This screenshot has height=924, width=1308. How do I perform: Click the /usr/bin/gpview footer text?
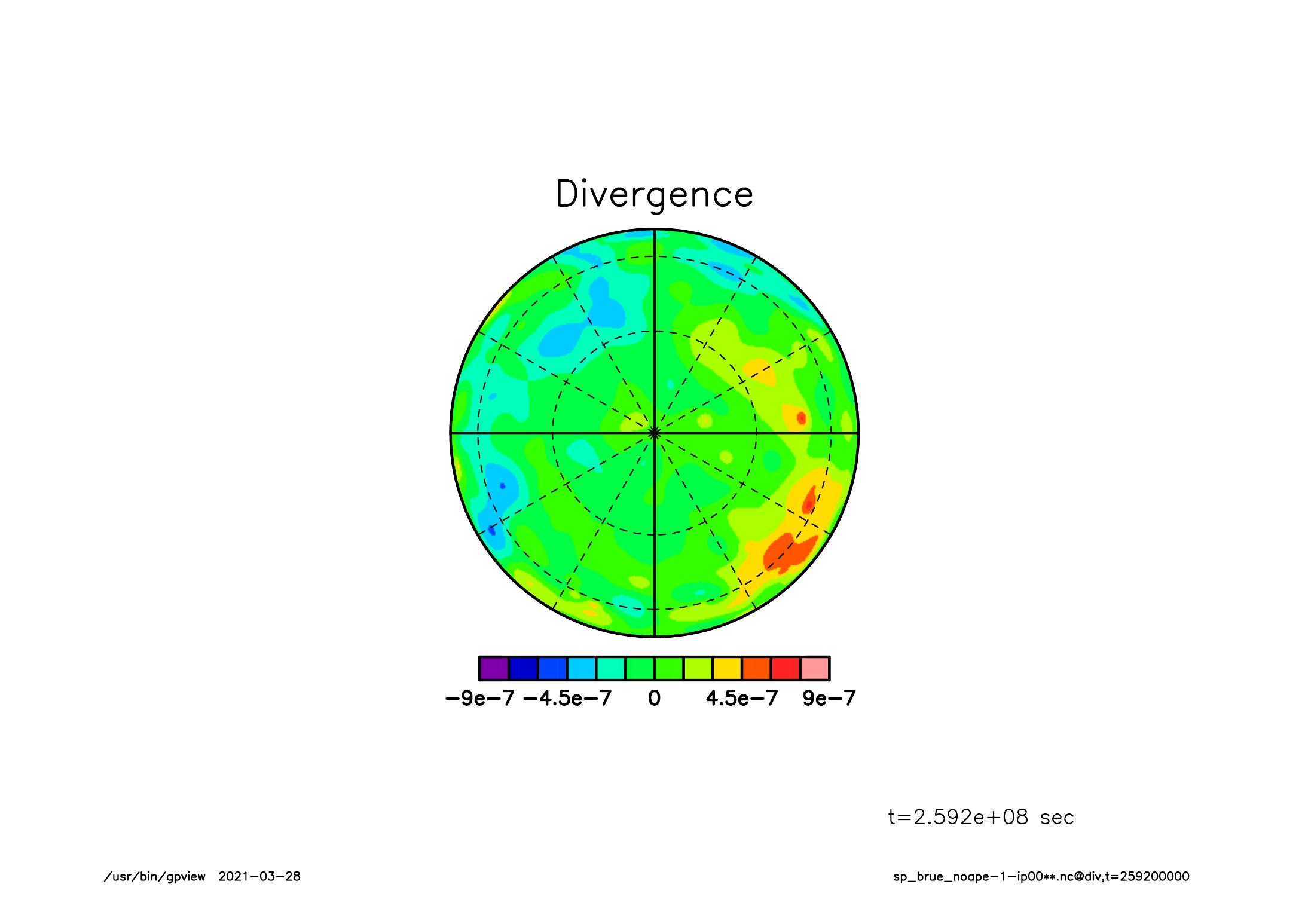(x=154, y=877)
